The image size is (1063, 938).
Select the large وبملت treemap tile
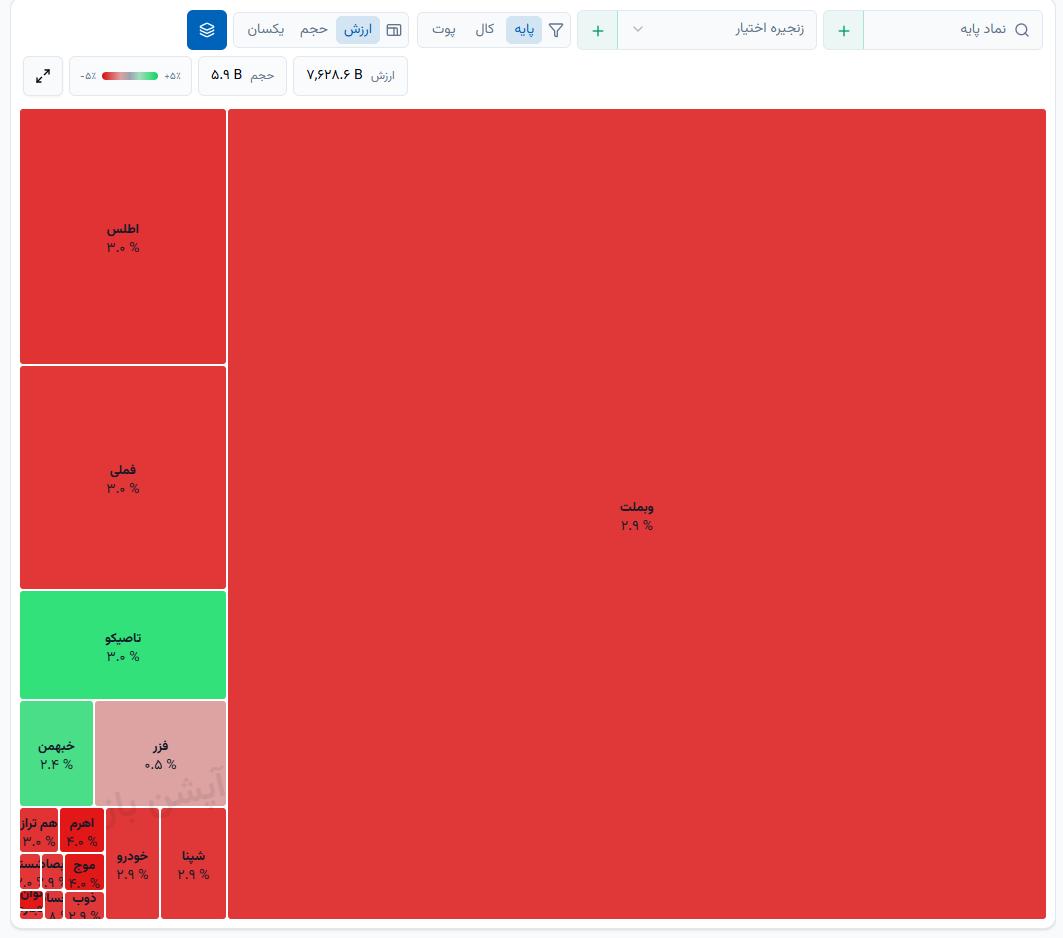(637, 514)
